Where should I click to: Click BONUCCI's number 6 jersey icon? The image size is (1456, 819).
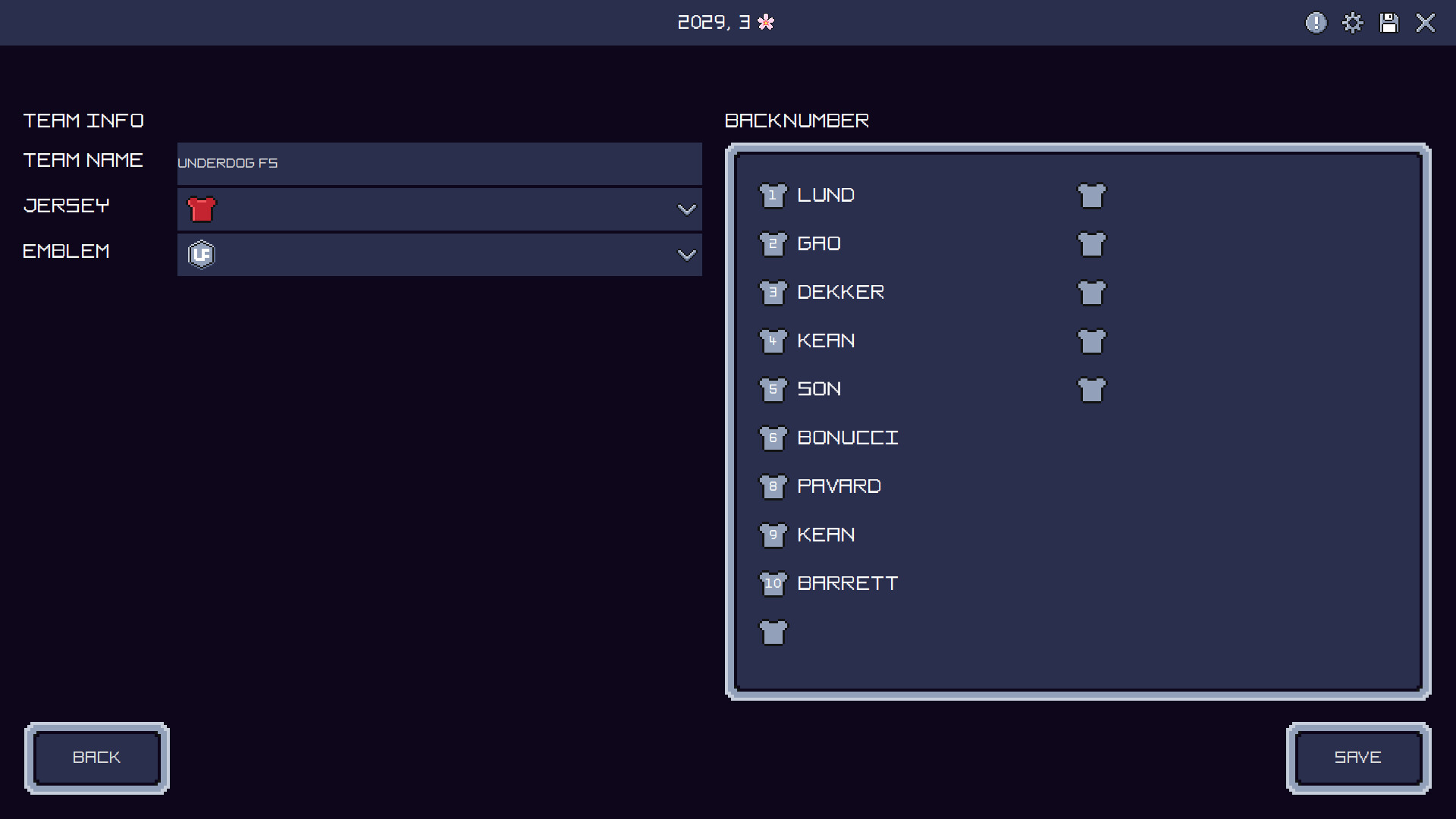point(773,438)
